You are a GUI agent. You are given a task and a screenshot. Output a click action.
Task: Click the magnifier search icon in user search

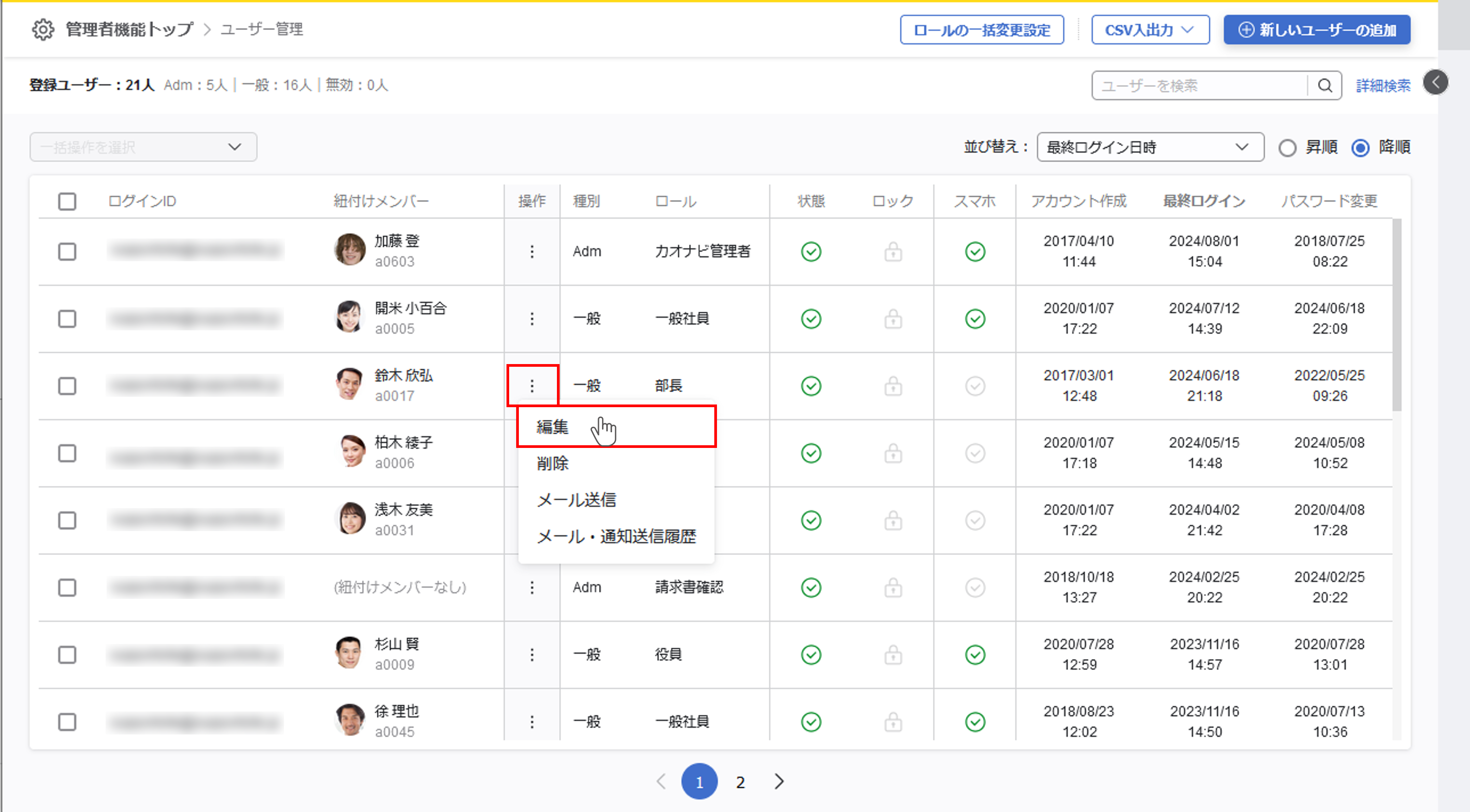[x=1325, y=86]
